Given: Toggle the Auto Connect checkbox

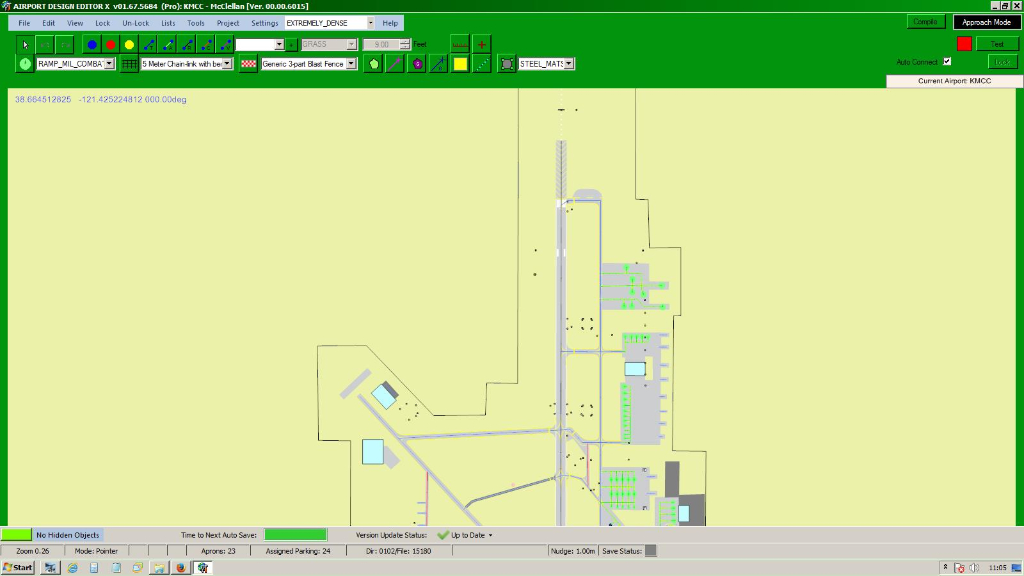Looking at the screenshot, I should [947, 62].
